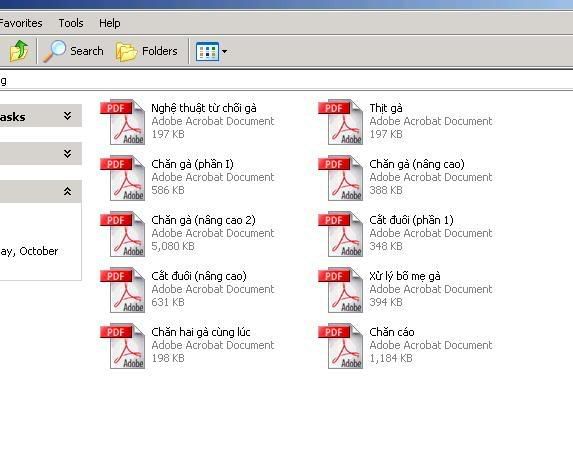
Task: Select the Chăn cáo PDF file icon
Action: click(x=341, y=346)
